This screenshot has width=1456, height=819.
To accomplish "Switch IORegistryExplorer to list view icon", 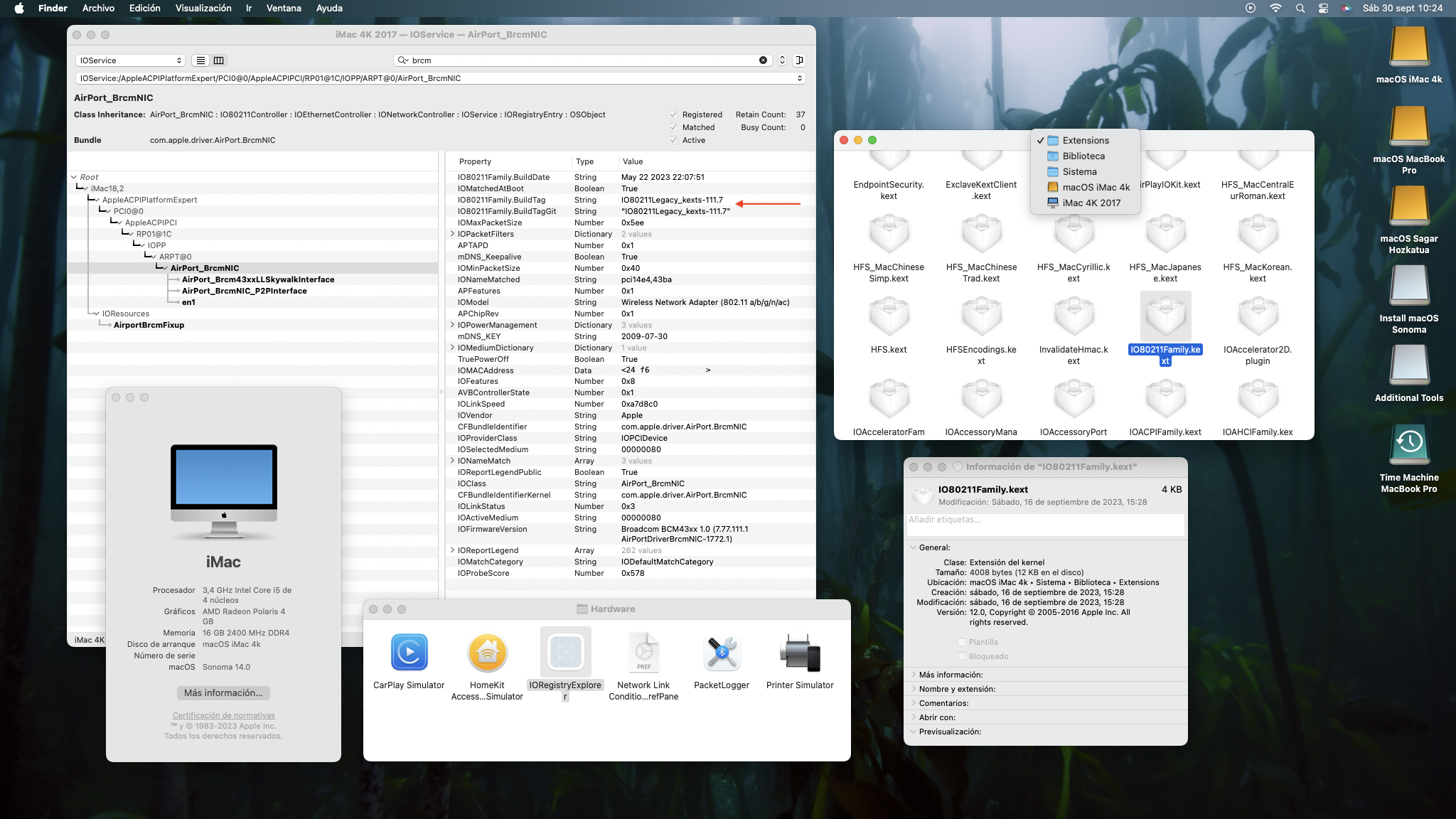I will pyautogui.click(x=201, y=60).
